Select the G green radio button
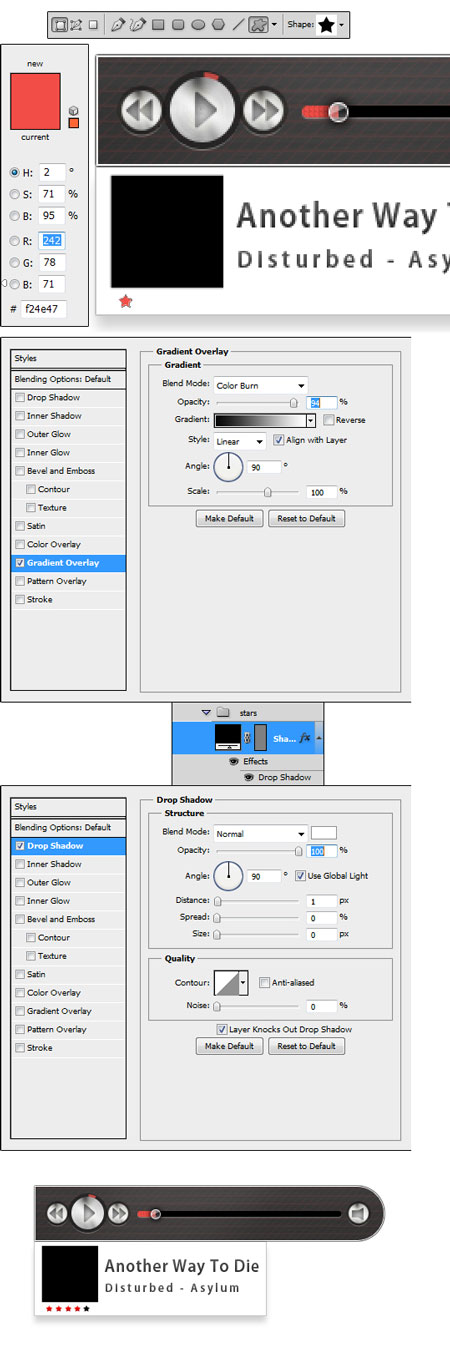 [14, 263]
